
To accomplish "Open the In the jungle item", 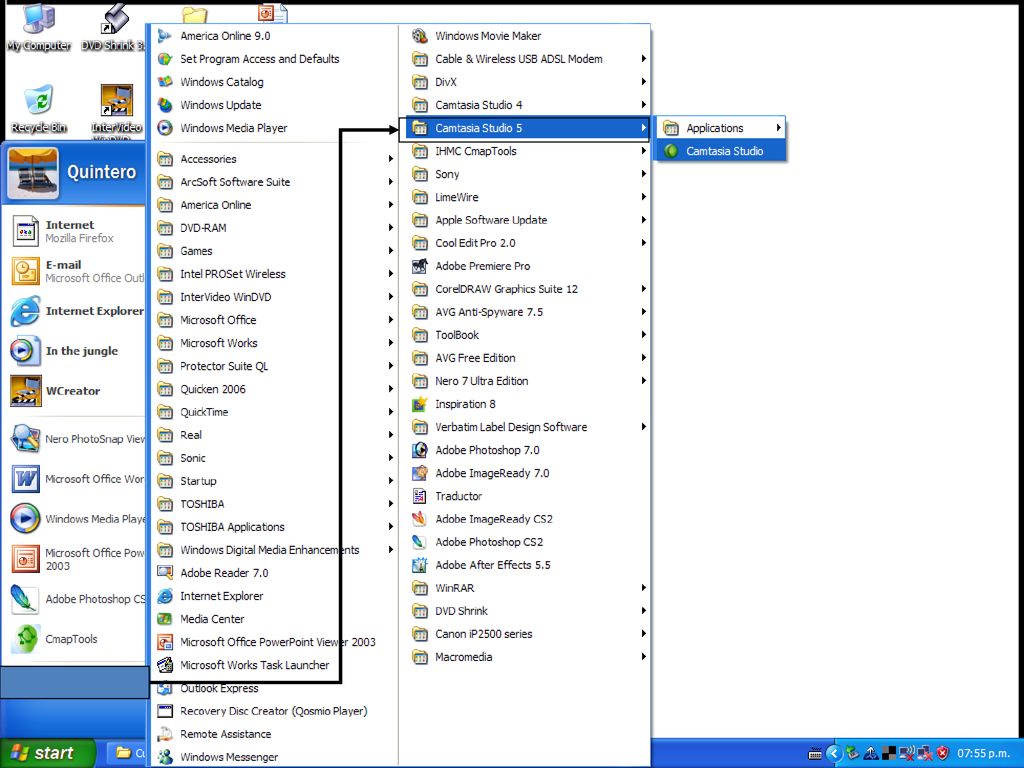I will [x=77, y=351].
